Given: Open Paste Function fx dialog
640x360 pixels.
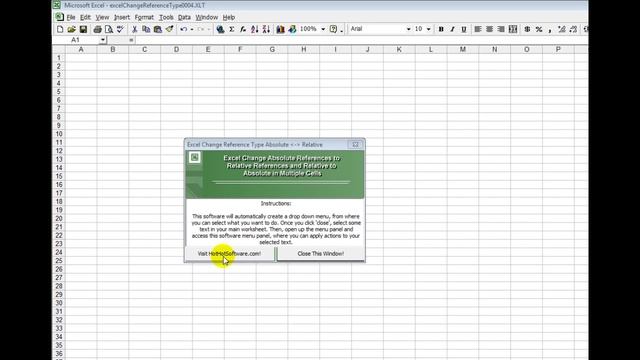Looking at the screenshot, I should click(243, 29).
